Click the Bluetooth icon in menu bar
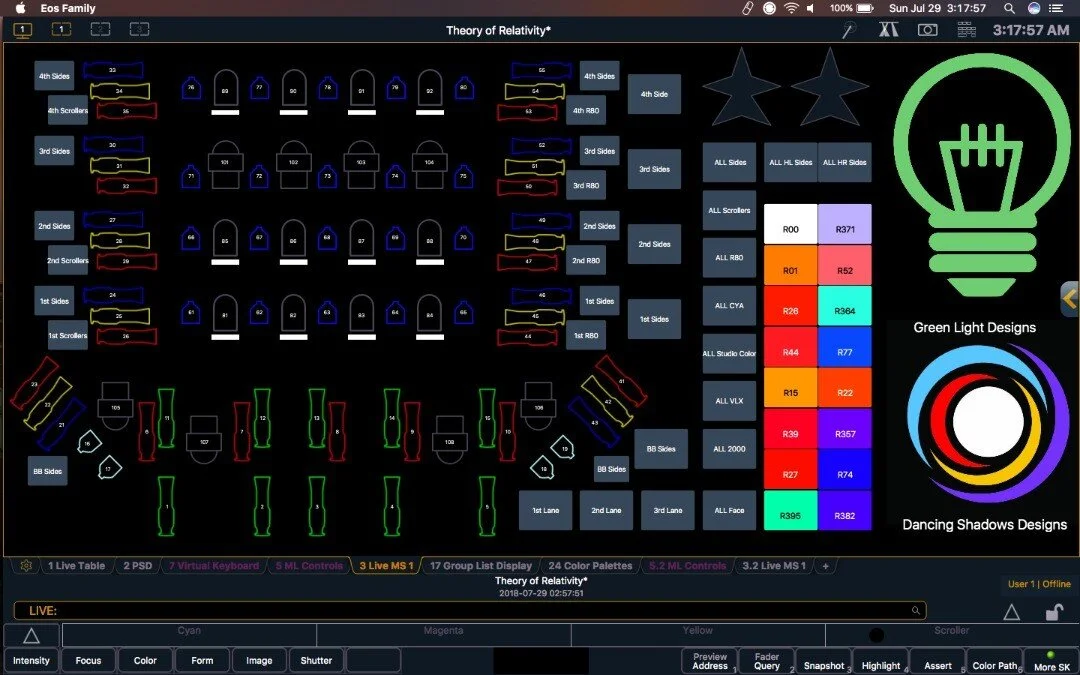Screen dimensions: 1080x675 tap(748, 8)
